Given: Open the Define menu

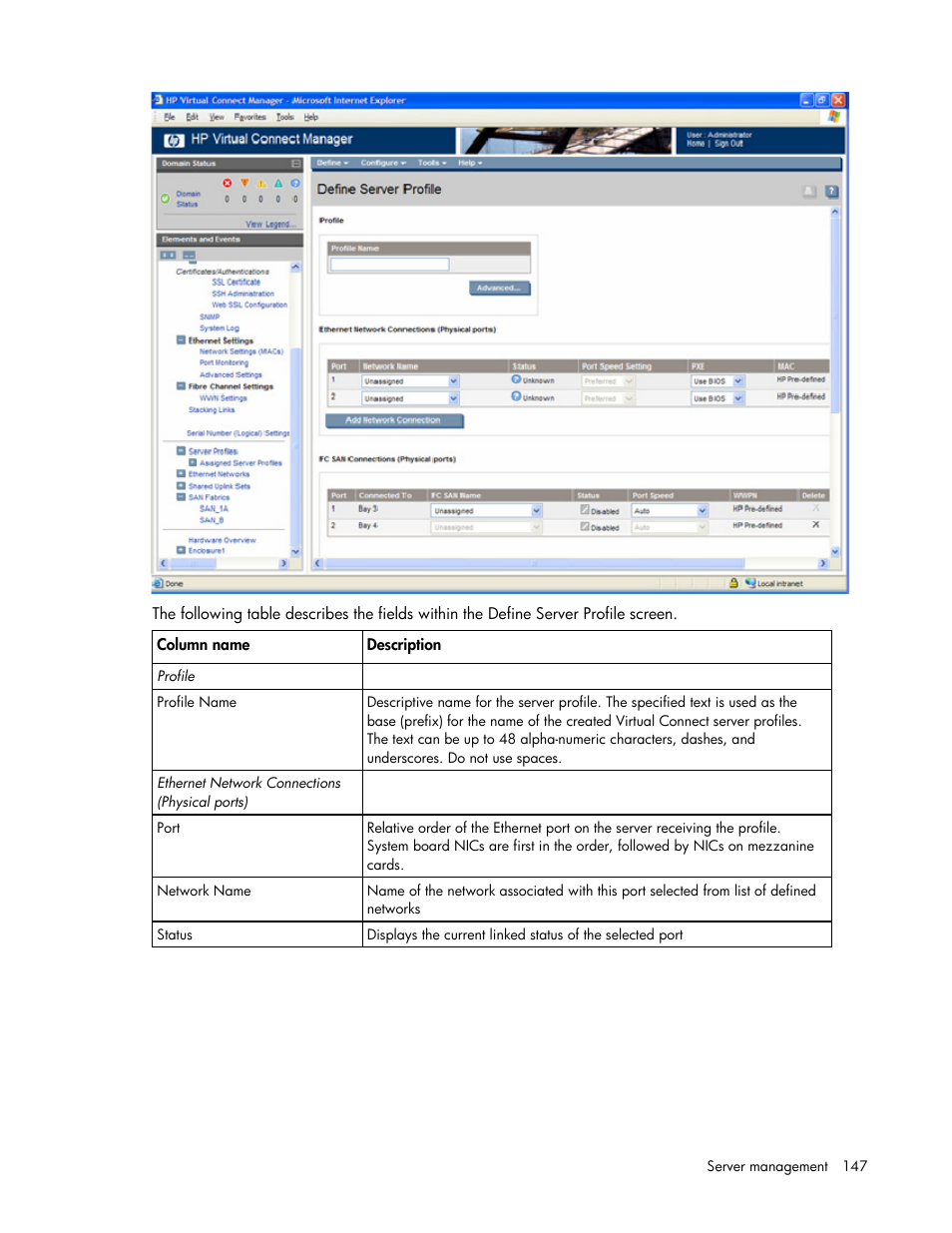Looking at the screenshot, I should pos(333,163).
